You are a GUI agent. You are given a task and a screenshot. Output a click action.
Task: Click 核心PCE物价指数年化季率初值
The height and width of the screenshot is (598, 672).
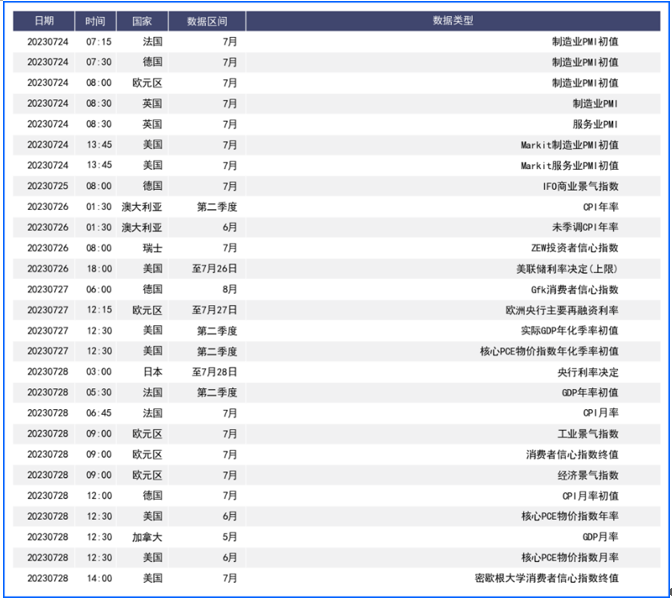(x=549, y=351)
